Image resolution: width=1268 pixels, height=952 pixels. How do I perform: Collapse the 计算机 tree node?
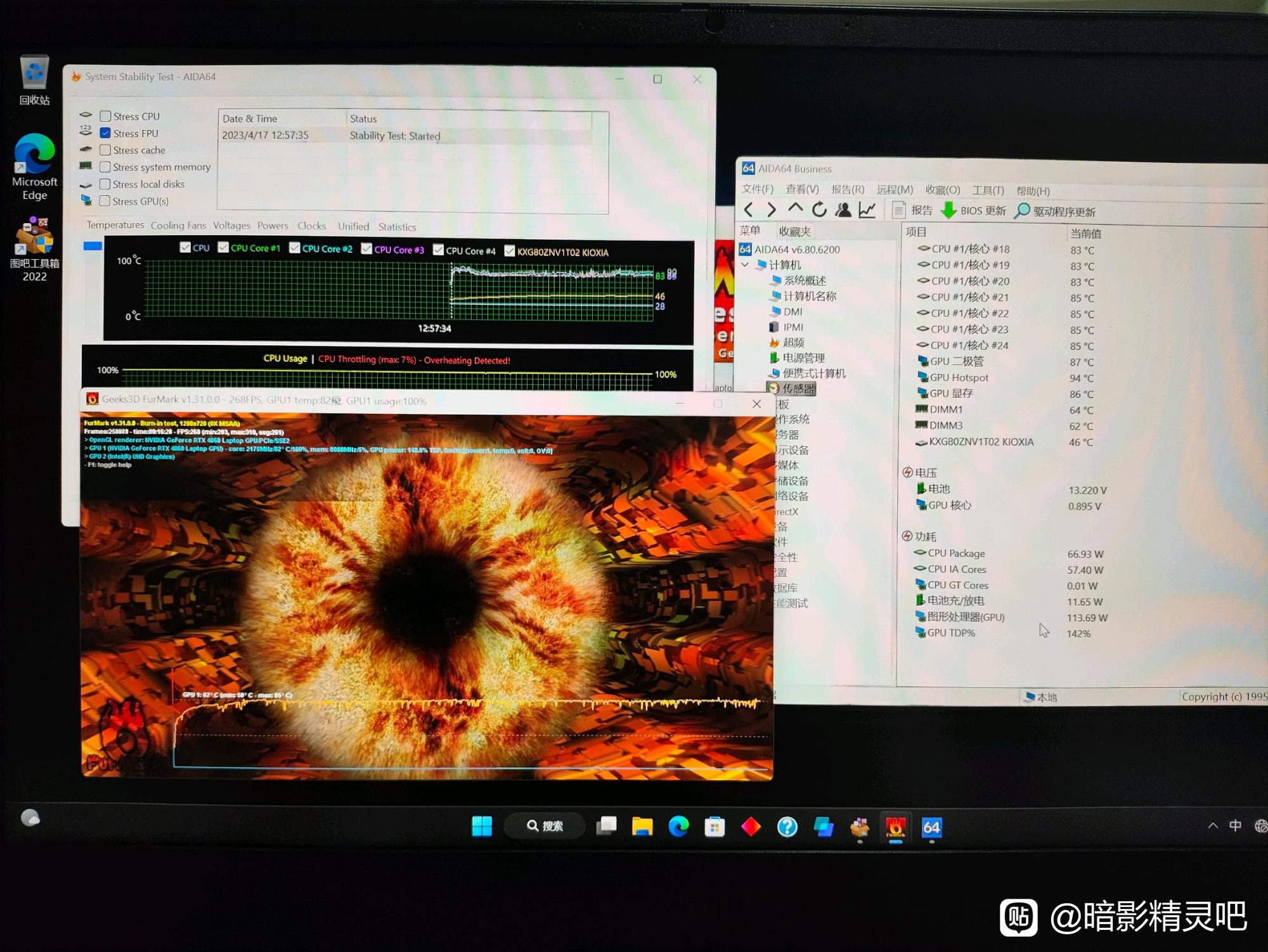(x=745, y=265)
